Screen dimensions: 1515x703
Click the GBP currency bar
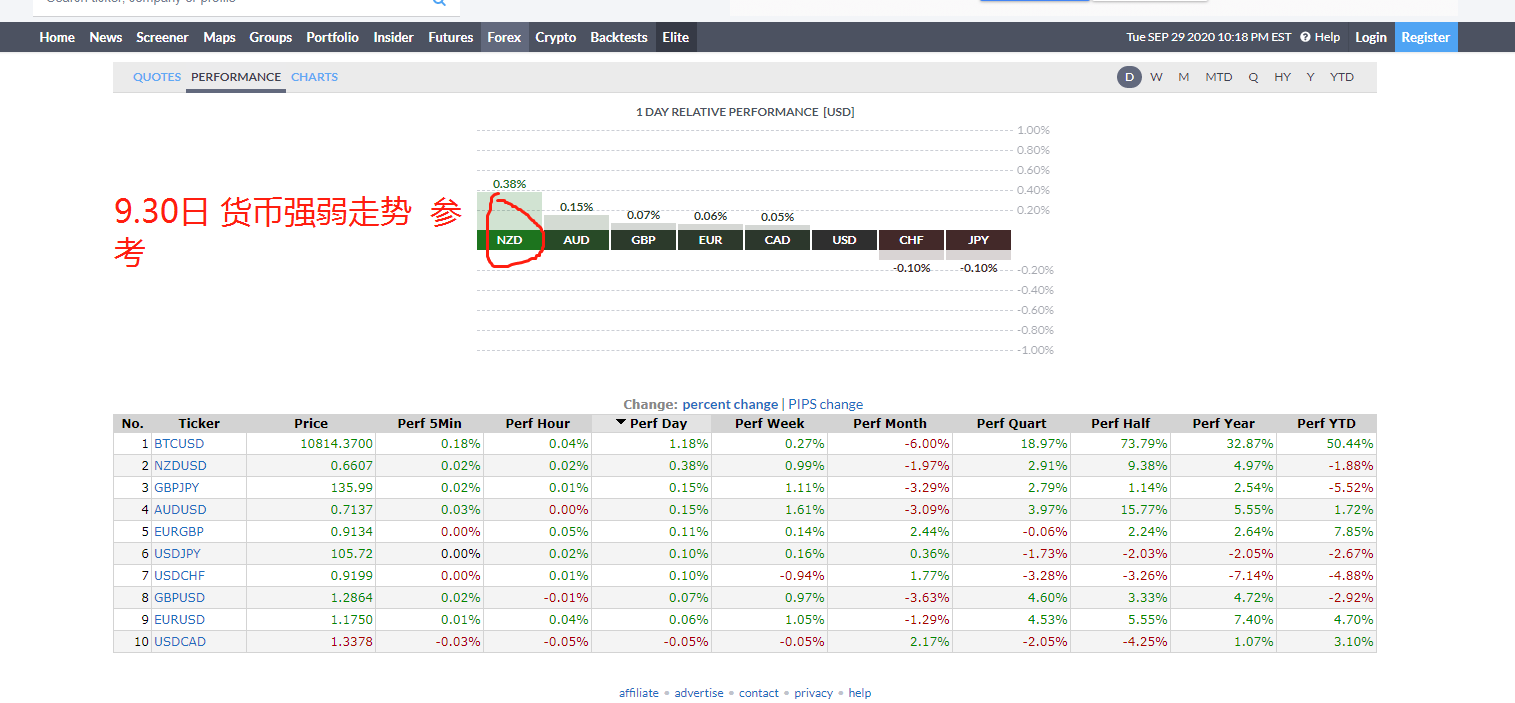(644, 240)
